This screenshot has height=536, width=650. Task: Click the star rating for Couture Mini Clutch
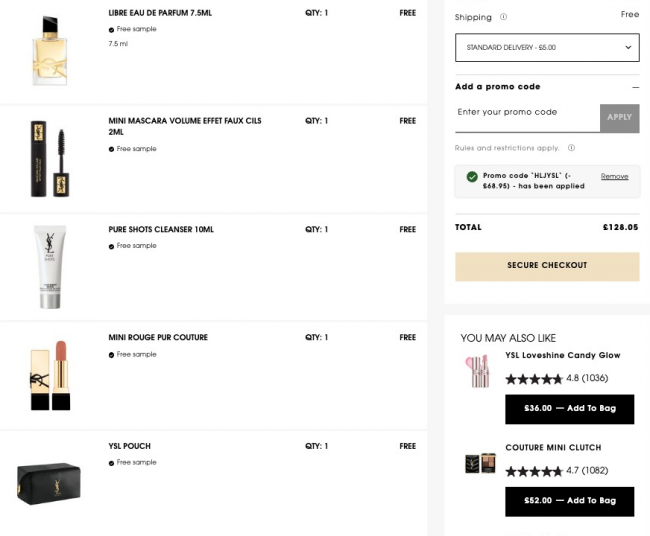pyautogui.click(x=534, y=471)
